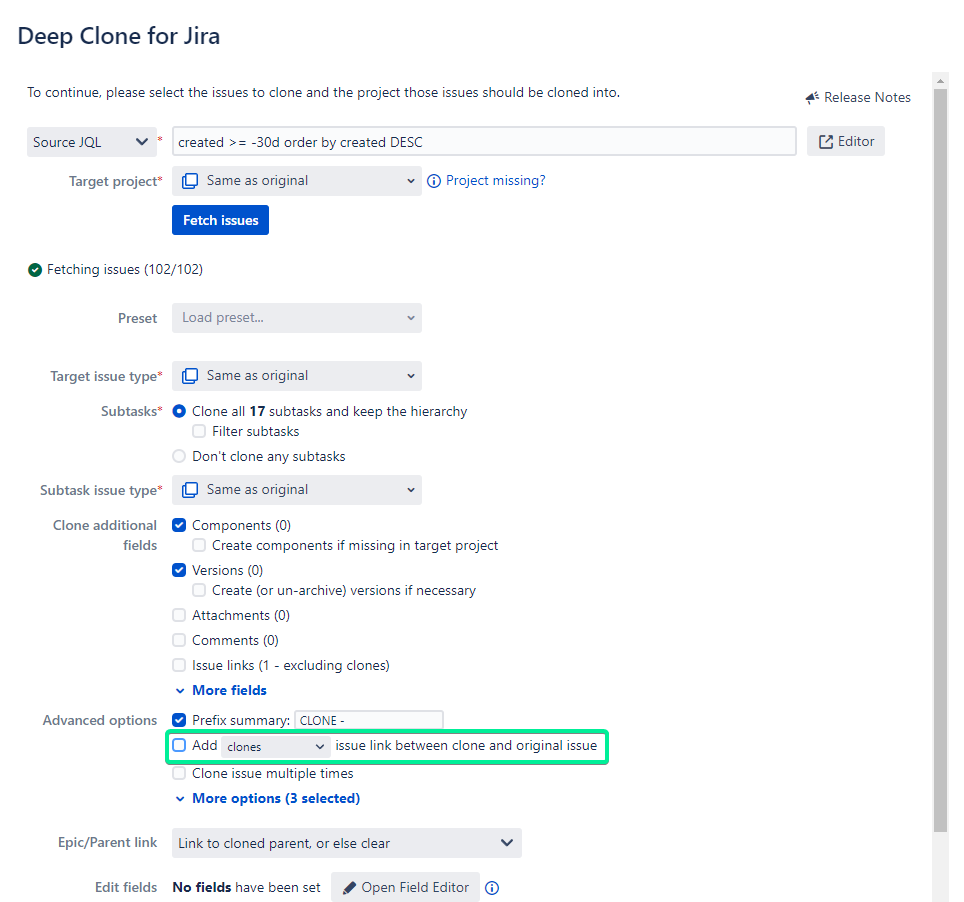Expand the More fields section
The width and height of the screenshot is (964, 902).
pyautogui.click(x=221, y=690)
